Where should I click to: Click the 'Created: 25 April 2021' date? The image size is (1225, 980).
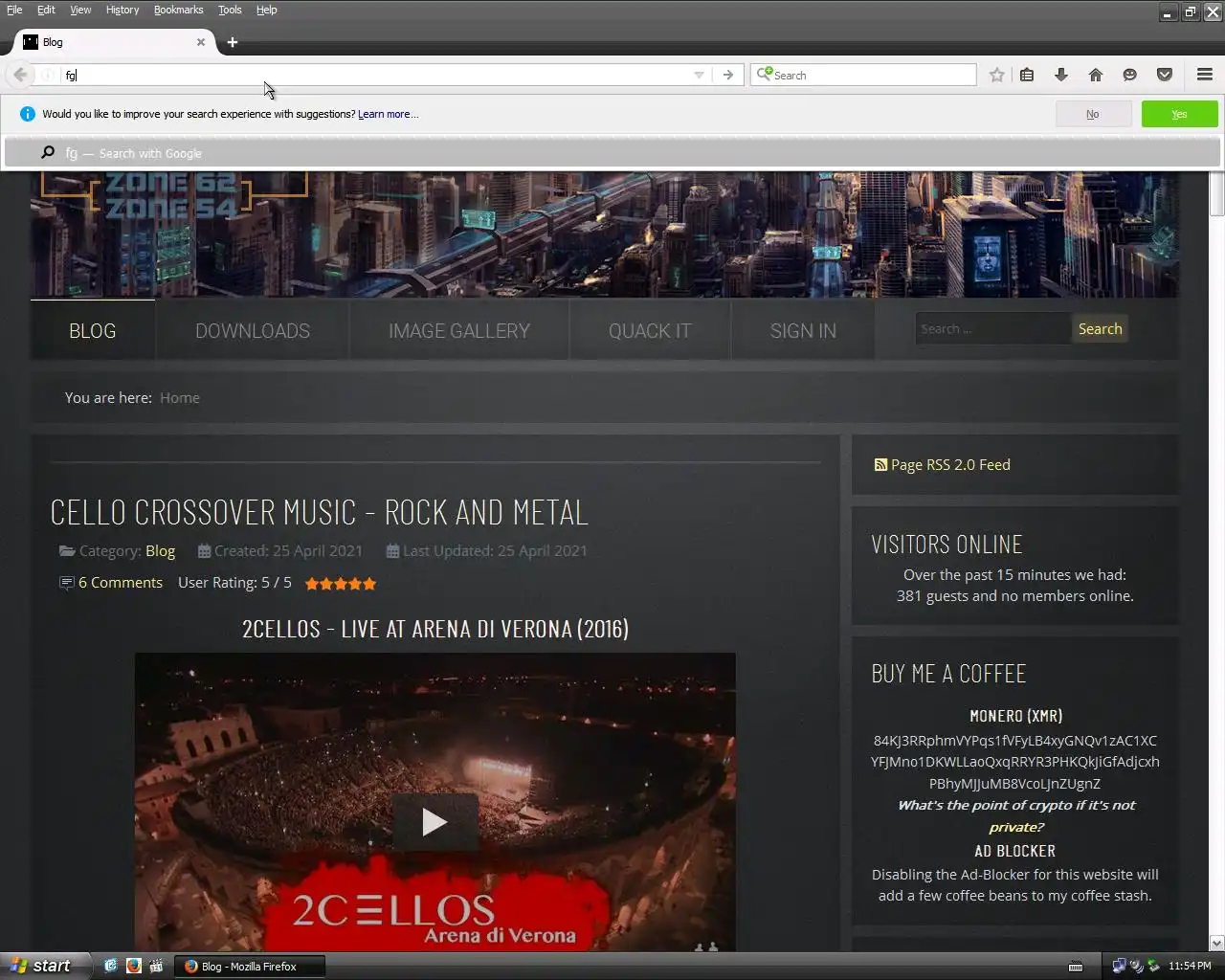[x=288, y=551]
